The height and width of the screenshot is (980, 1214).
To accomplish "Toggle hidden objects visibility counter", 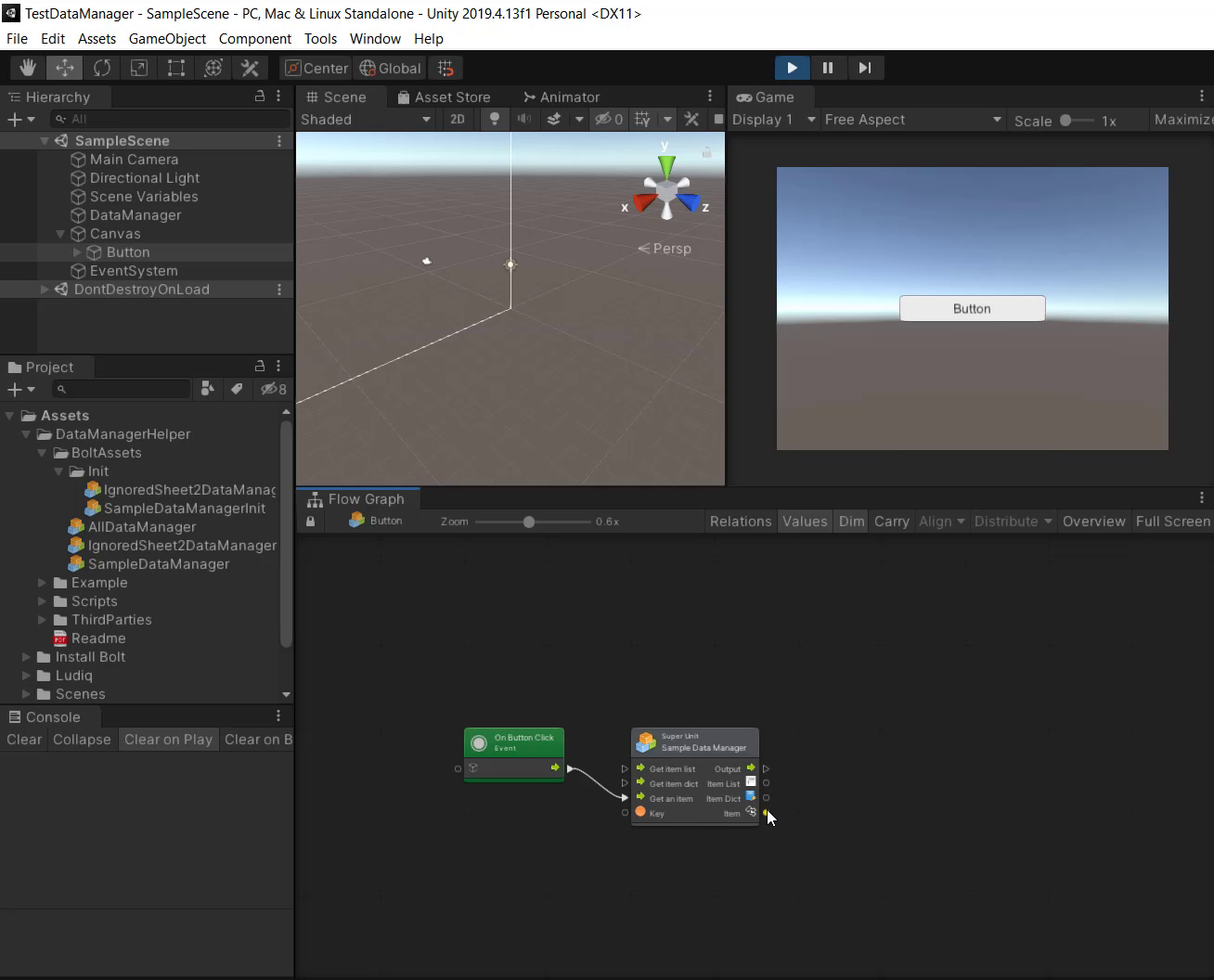I will [x=609, y=119].
